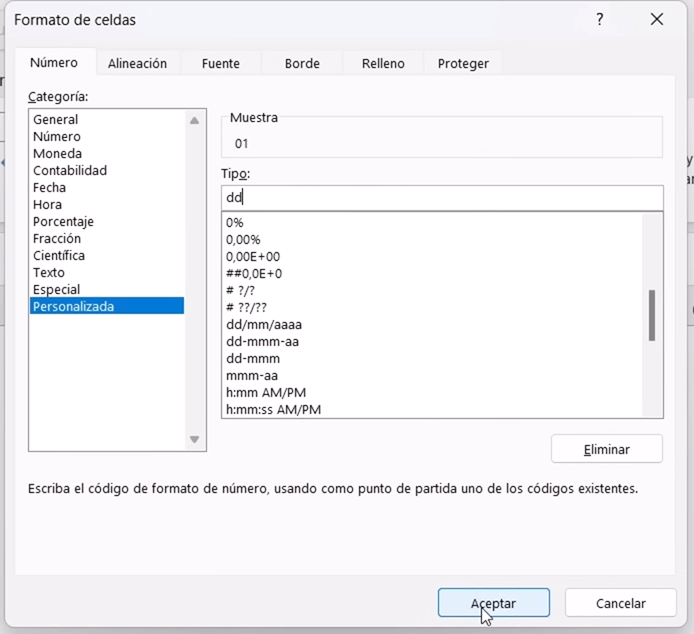Pick the Hora category
This screenshot has width=694, height=634.
107,205
